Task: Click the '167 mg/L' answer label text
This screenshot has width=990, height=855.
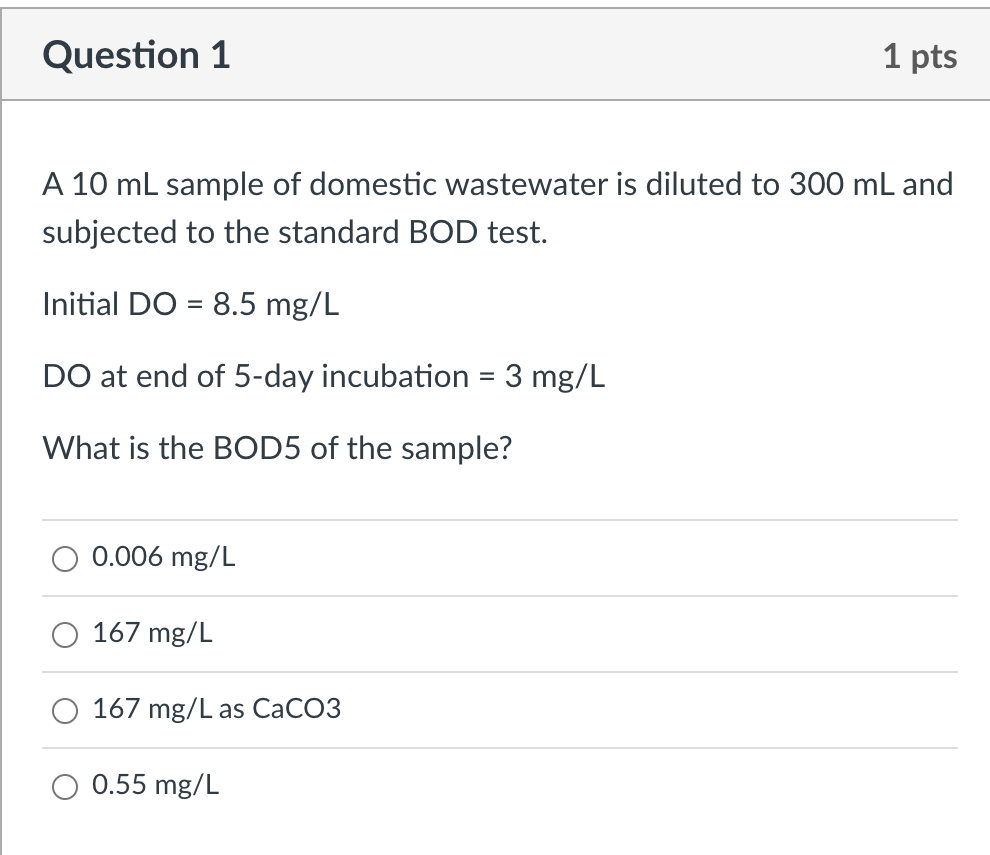Action: tap(153, 633)
